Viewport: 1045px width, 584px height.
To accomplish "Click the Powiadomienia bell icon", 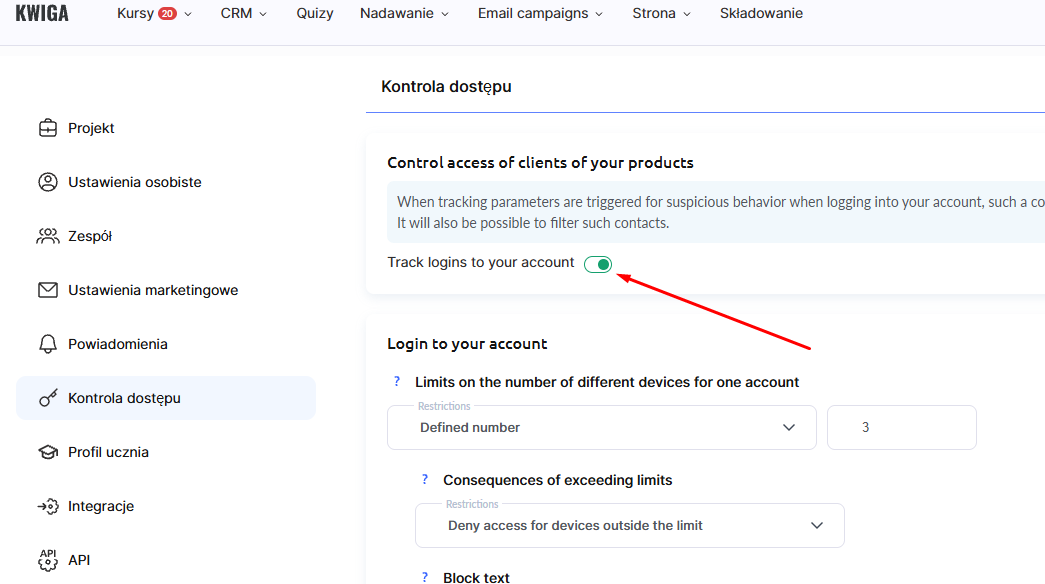I will [x=47, y=344].
